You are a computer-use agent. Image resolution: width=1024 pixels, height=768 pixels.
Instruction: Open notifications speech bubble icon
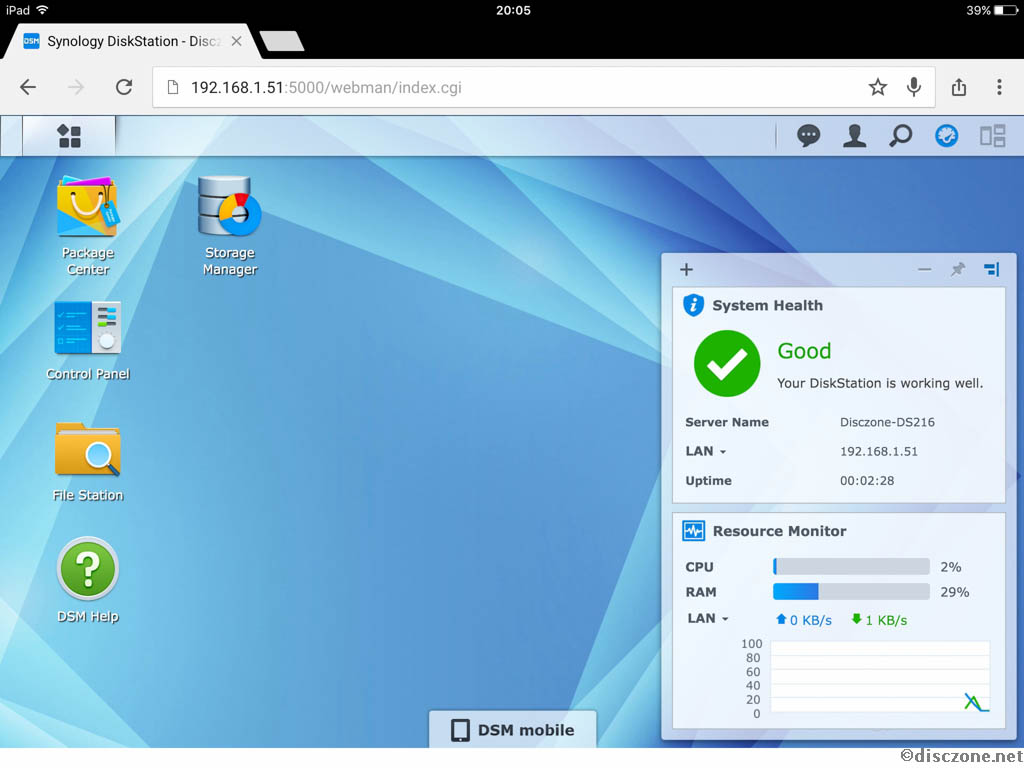point(808,136)
